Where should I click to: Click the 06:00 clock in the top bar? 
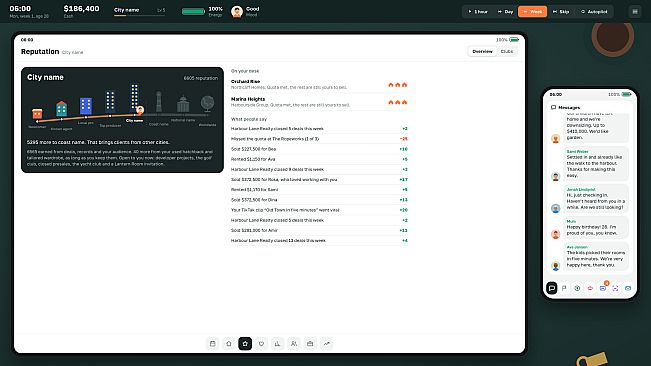(20, 8)
